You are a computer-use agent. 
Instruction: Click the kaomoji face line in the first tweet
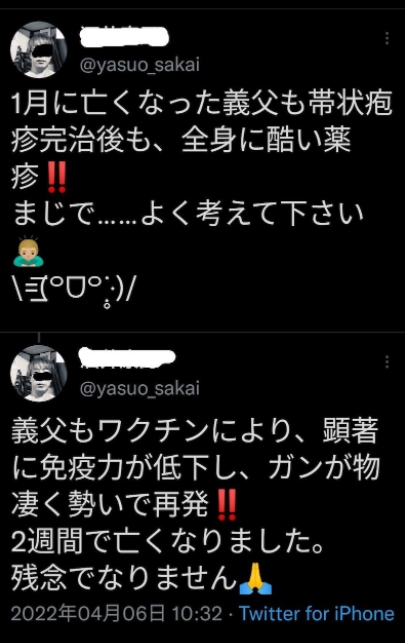(x=73, y=290)
